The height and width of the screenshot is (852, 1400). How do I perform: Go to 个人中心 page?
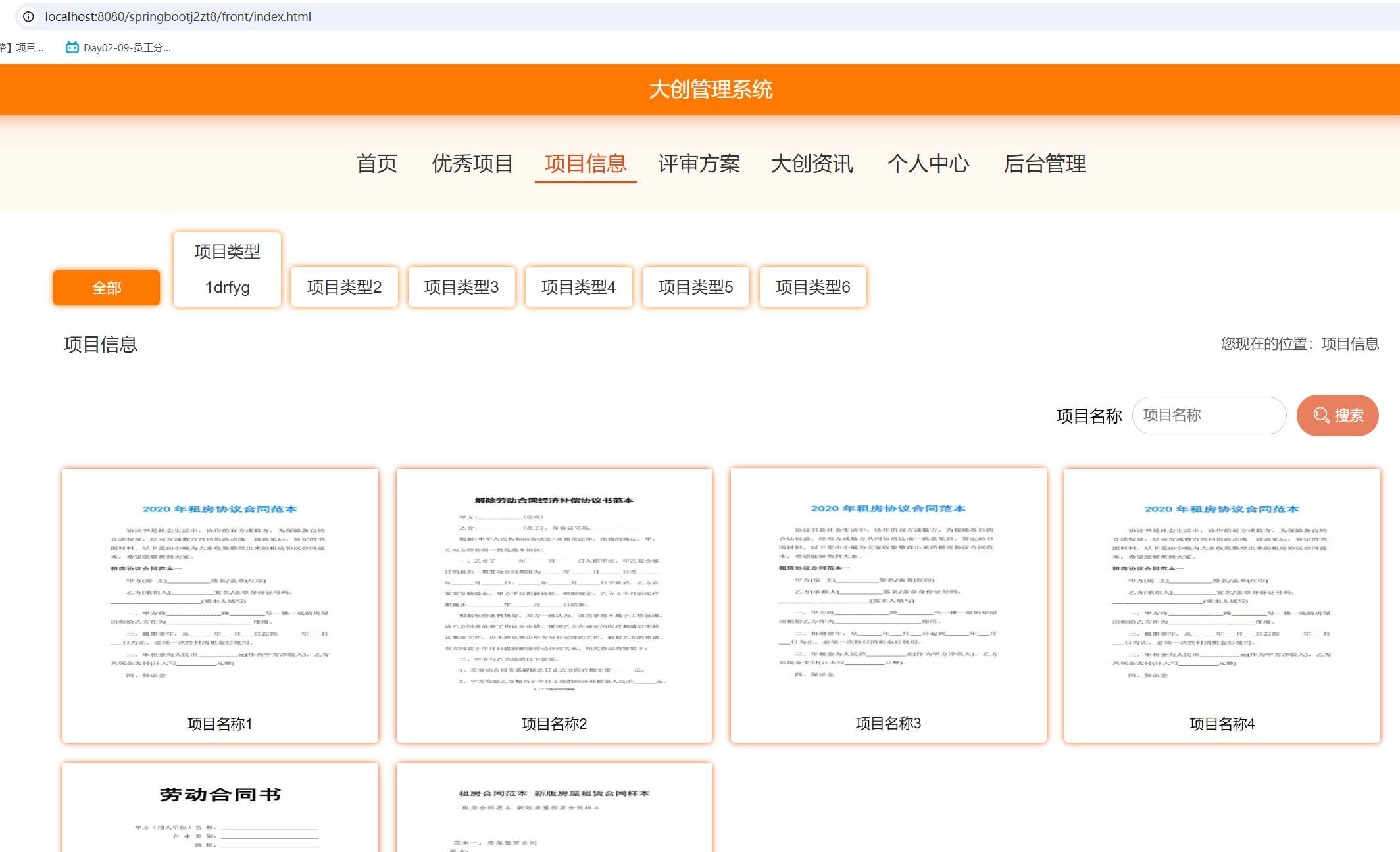click(x=928, y=164)
